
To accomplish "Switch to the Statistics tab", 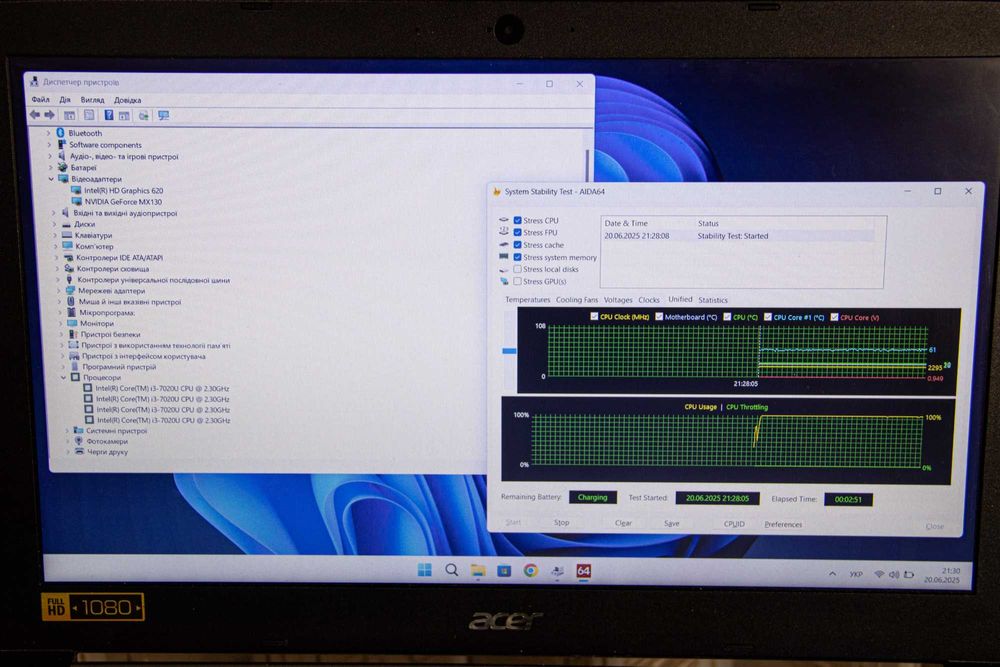I will click(713, 300).
